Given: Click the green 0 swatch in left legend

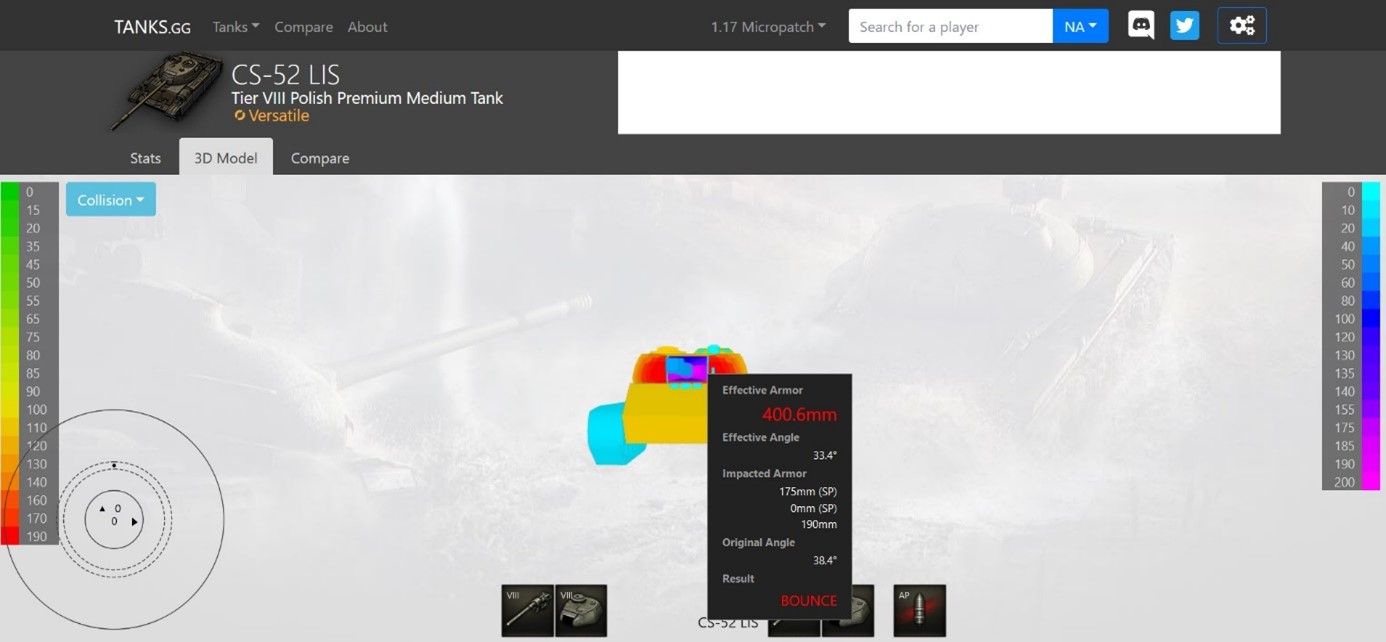Looking at the screenshot, I should [x=9, y=192].
